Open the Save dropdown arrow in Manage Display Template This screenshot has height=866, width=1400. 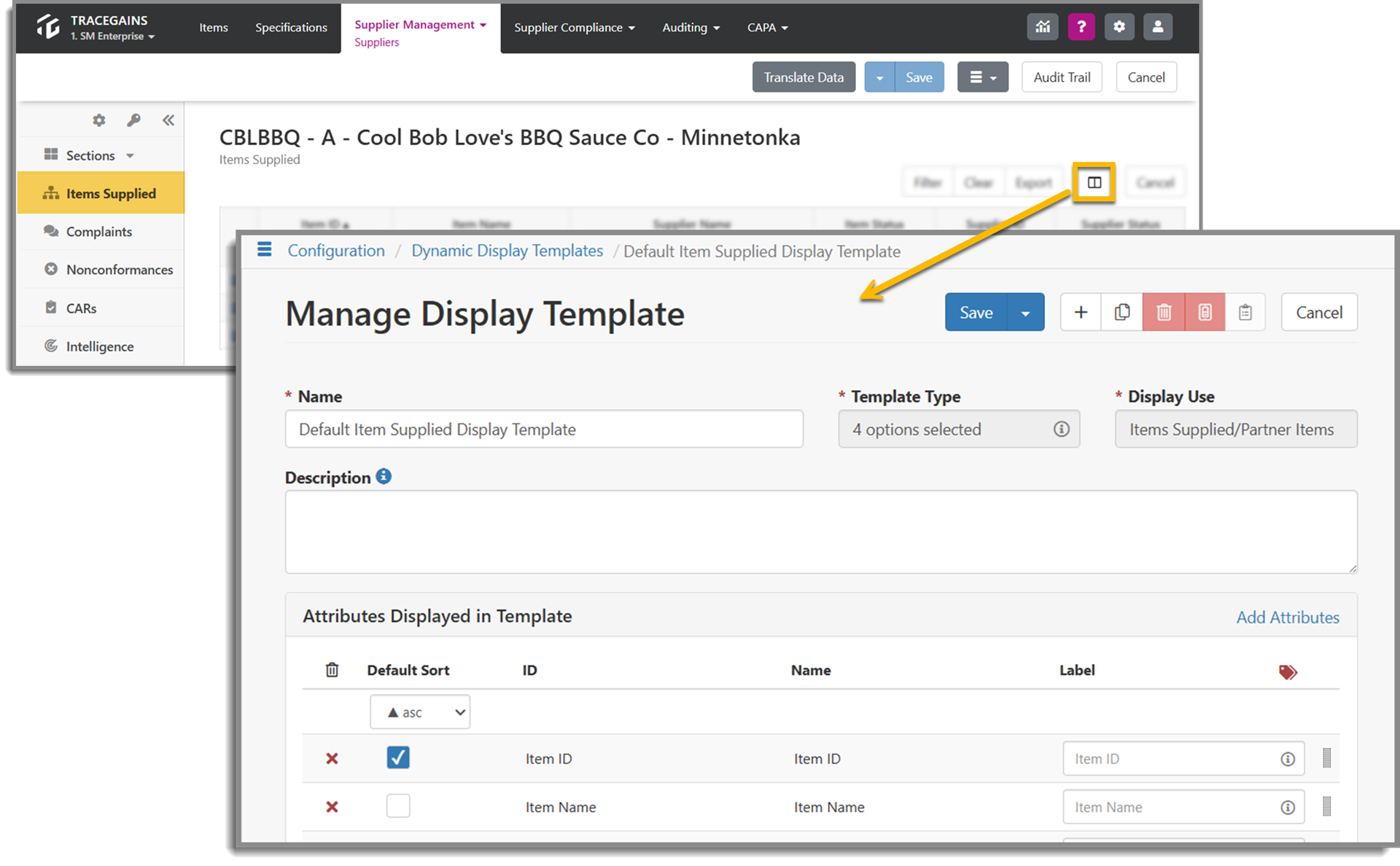(1025, 313)
